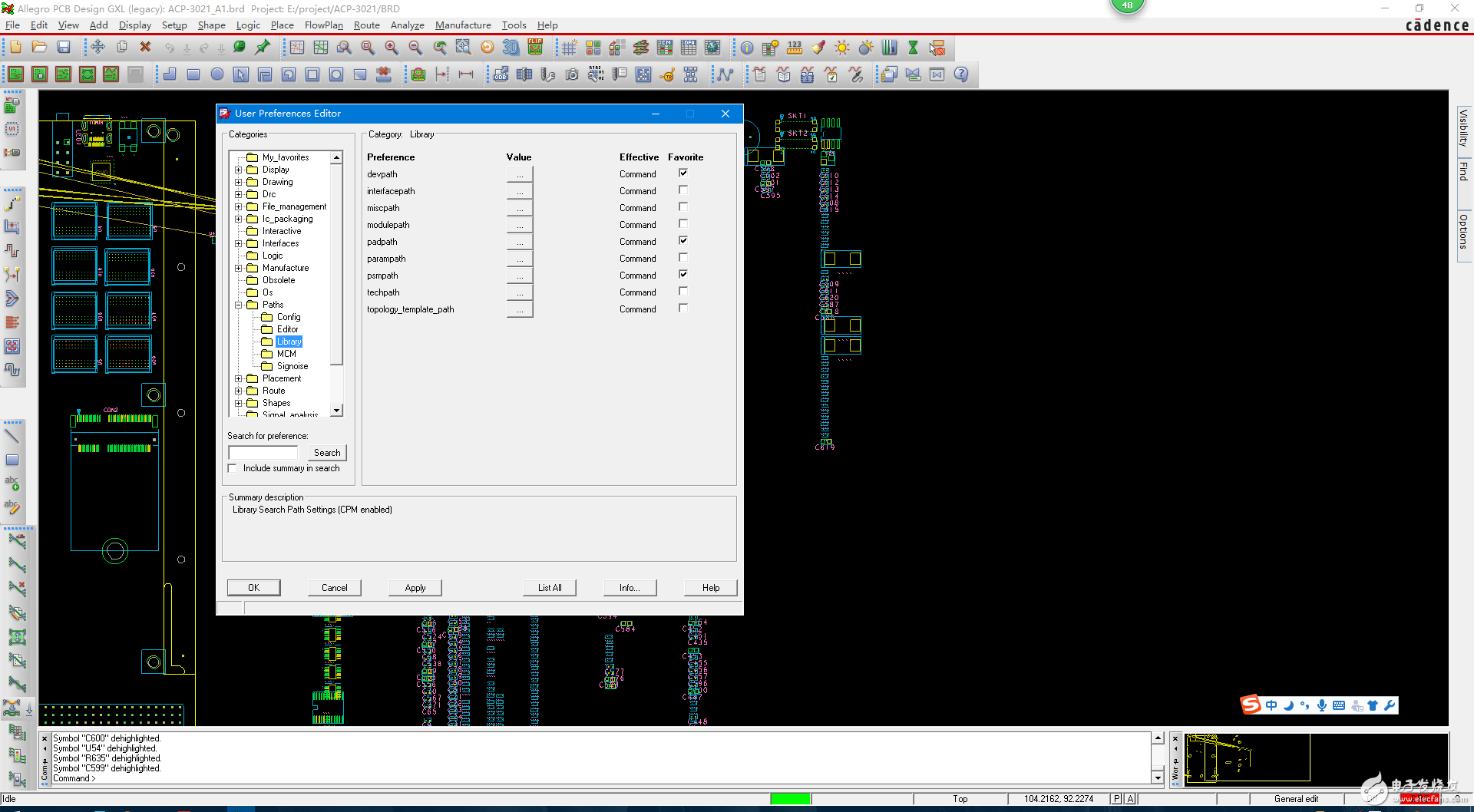Click the Search button
This screenshot has width=1474, height=812.
coord(327,453)
